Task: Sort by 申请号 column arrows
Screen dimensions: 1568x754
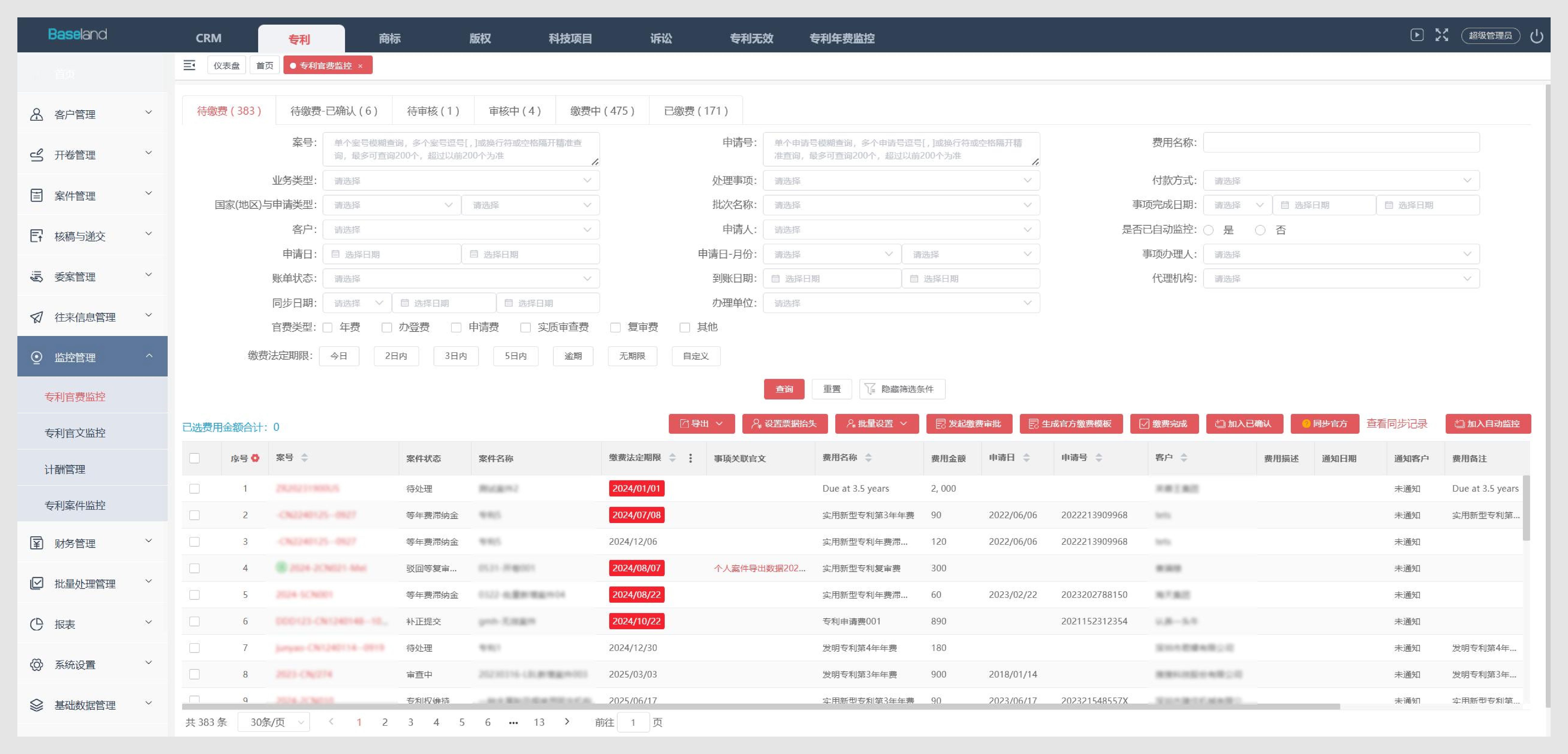Action: 1099,457
